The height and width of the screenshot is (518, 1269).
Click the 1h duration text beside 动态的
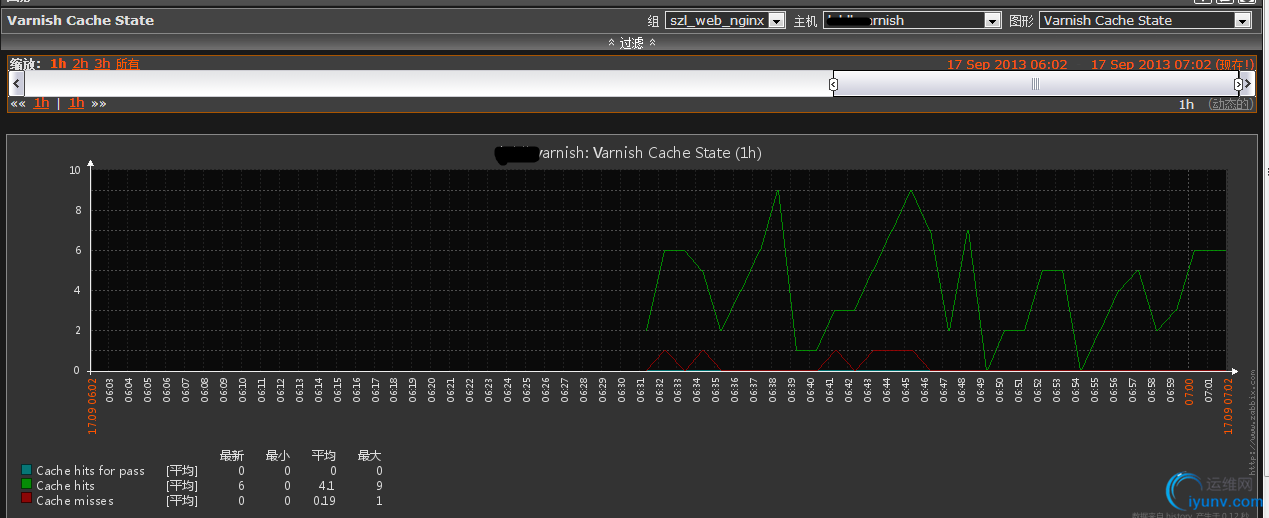(1186, 104)
